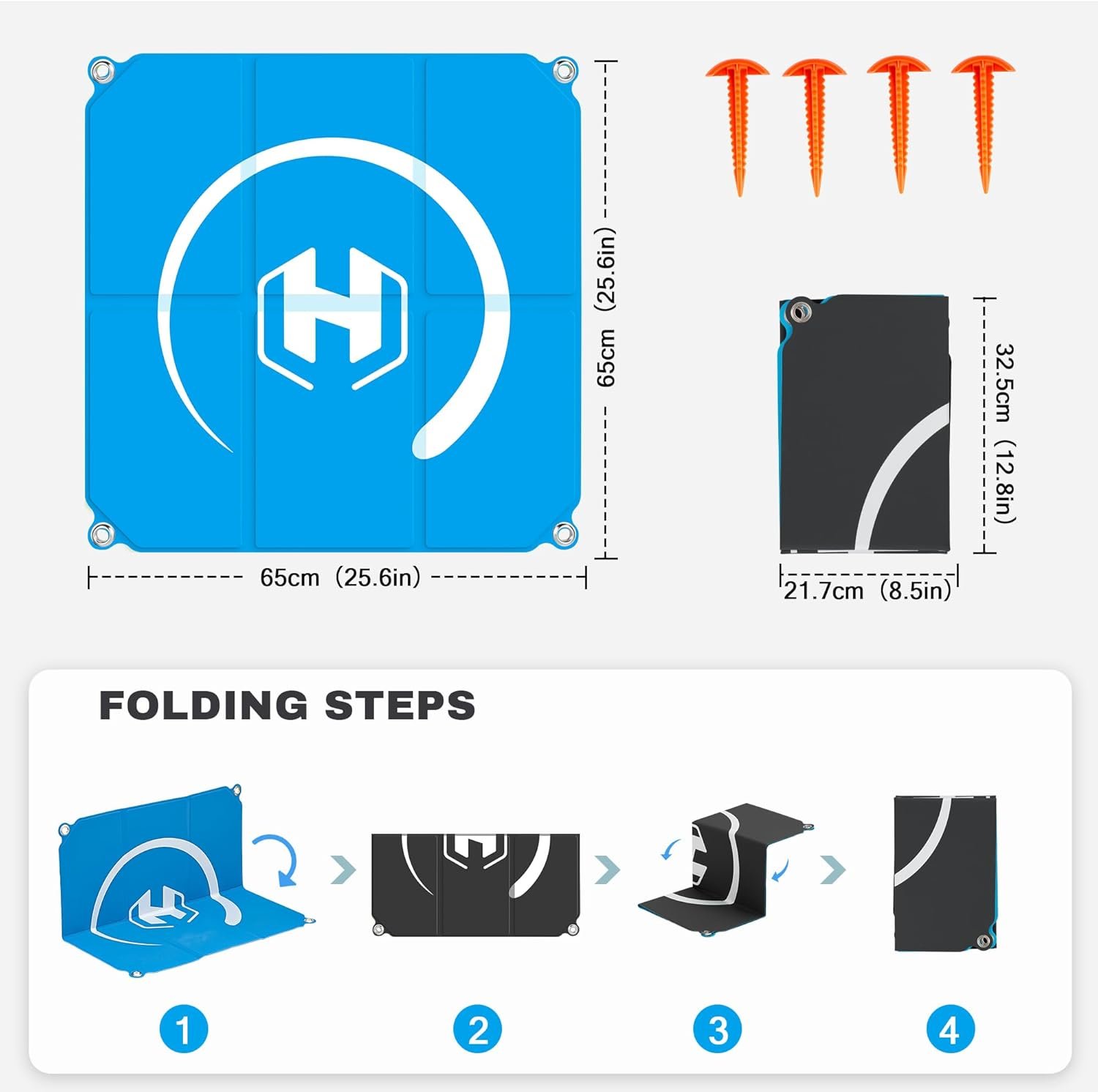
Task: Click the blue step number 2 circle
Action: [x=477, y=1028]
